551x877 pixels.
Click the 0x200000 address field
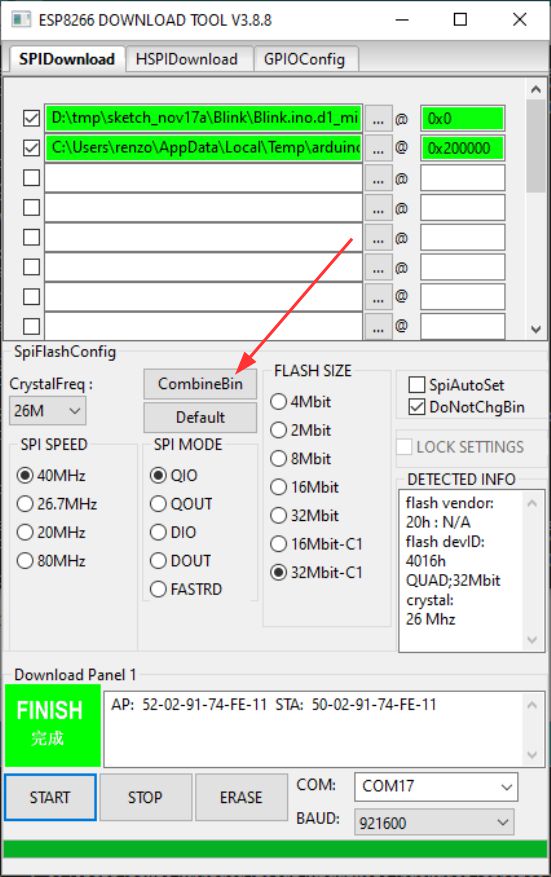pyautogui.click(x=463, y=148)
